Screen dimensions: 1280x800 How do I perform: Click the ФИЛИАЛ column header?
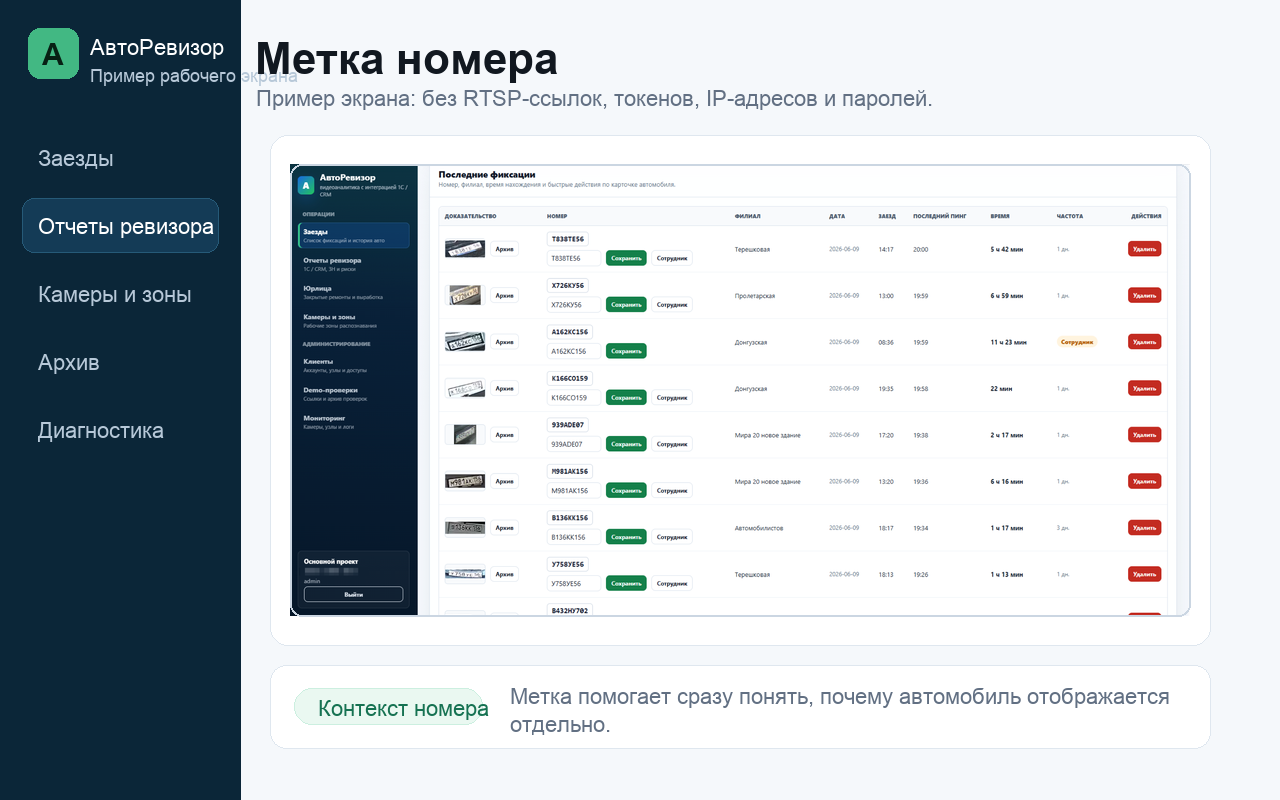click(747, 216)
